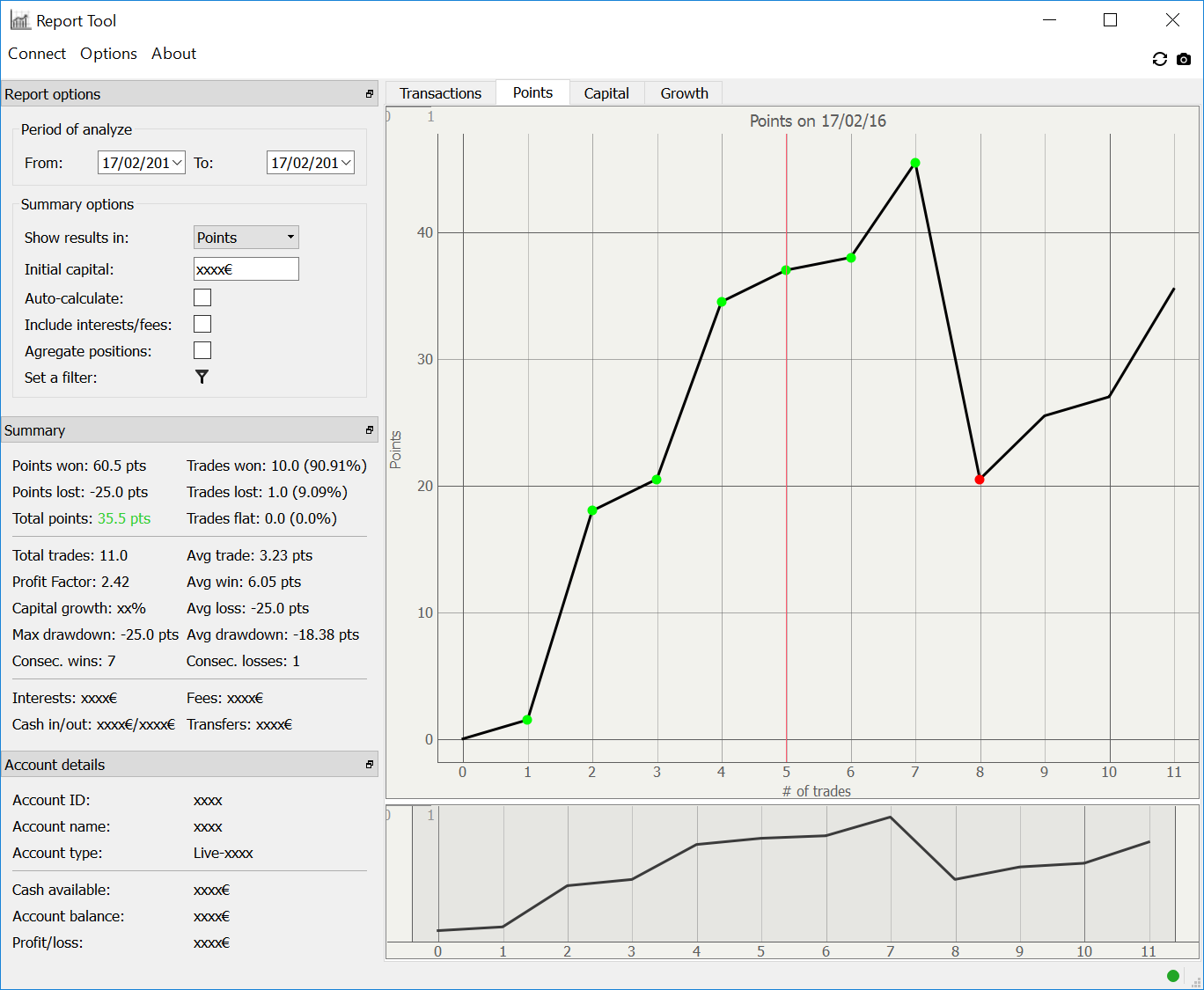Click 'Max drawdown: -25.0 pts' text
1204x990 pixels.
point(95,634)
